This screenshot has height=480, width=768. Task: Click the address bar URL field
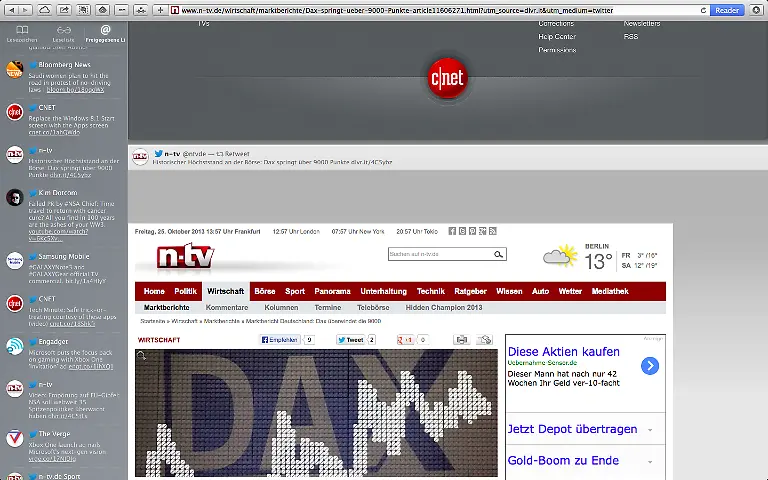coord(438,10)
